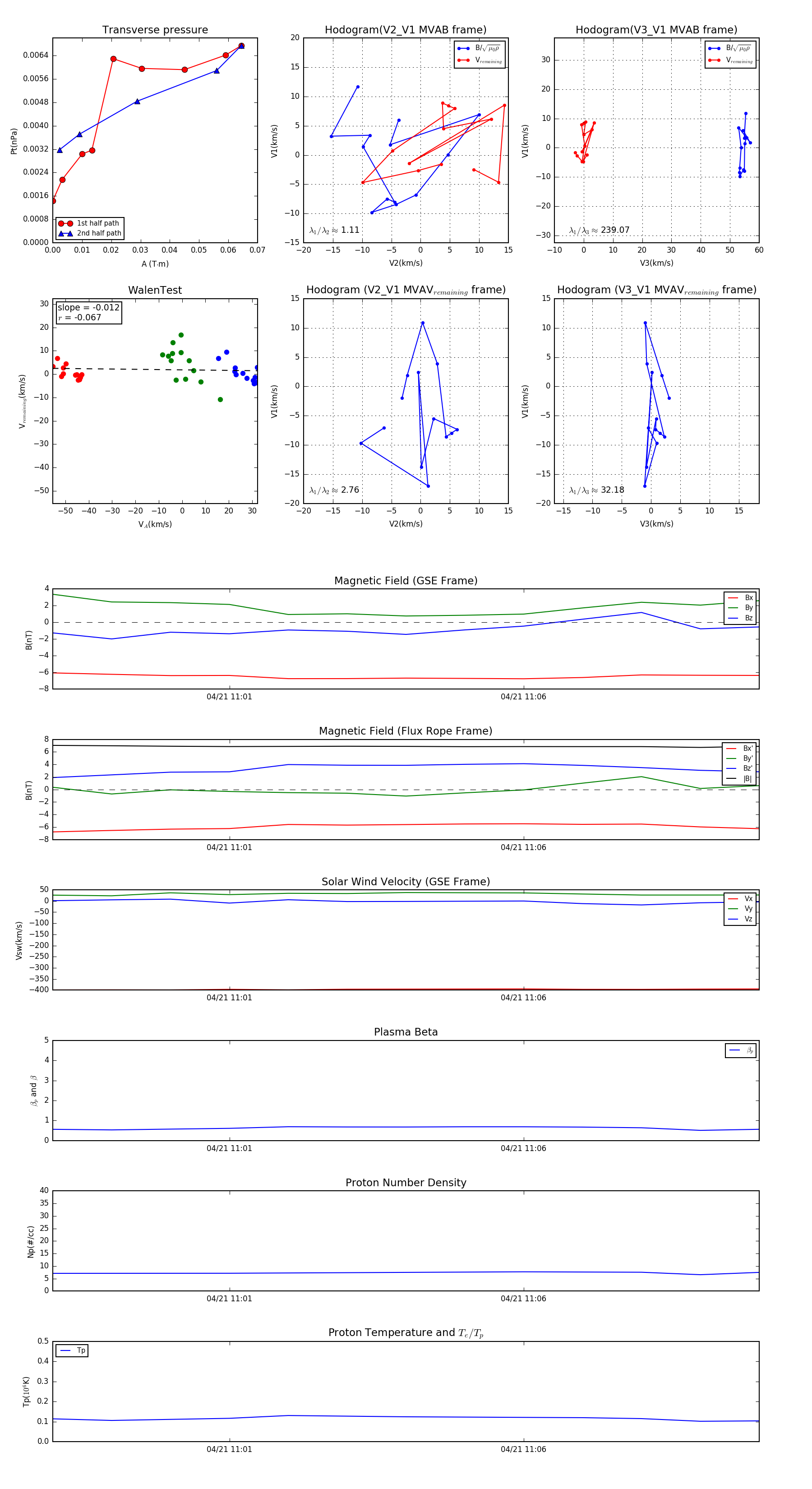Click '04/21 11:06' tick under temperature plot
Screen dimensions: 812x1489
524,1450
